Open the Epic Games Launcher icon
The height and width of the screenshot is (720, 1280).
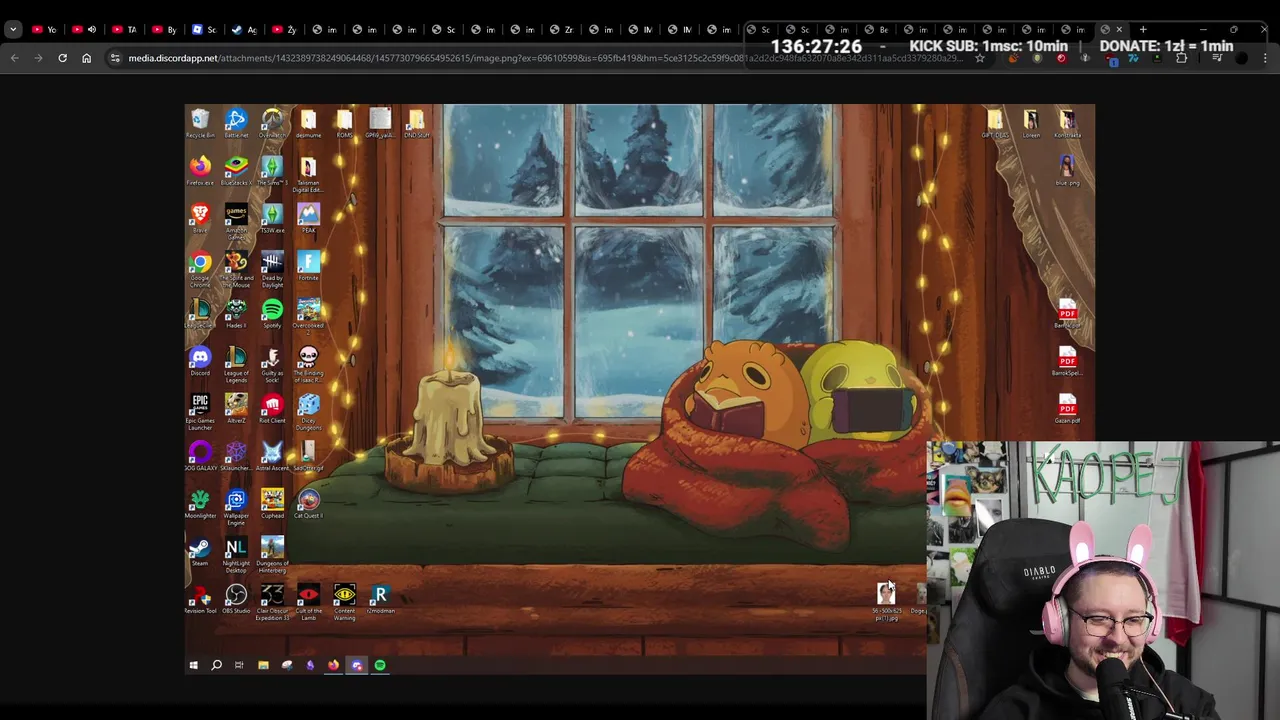coord(200,411)
